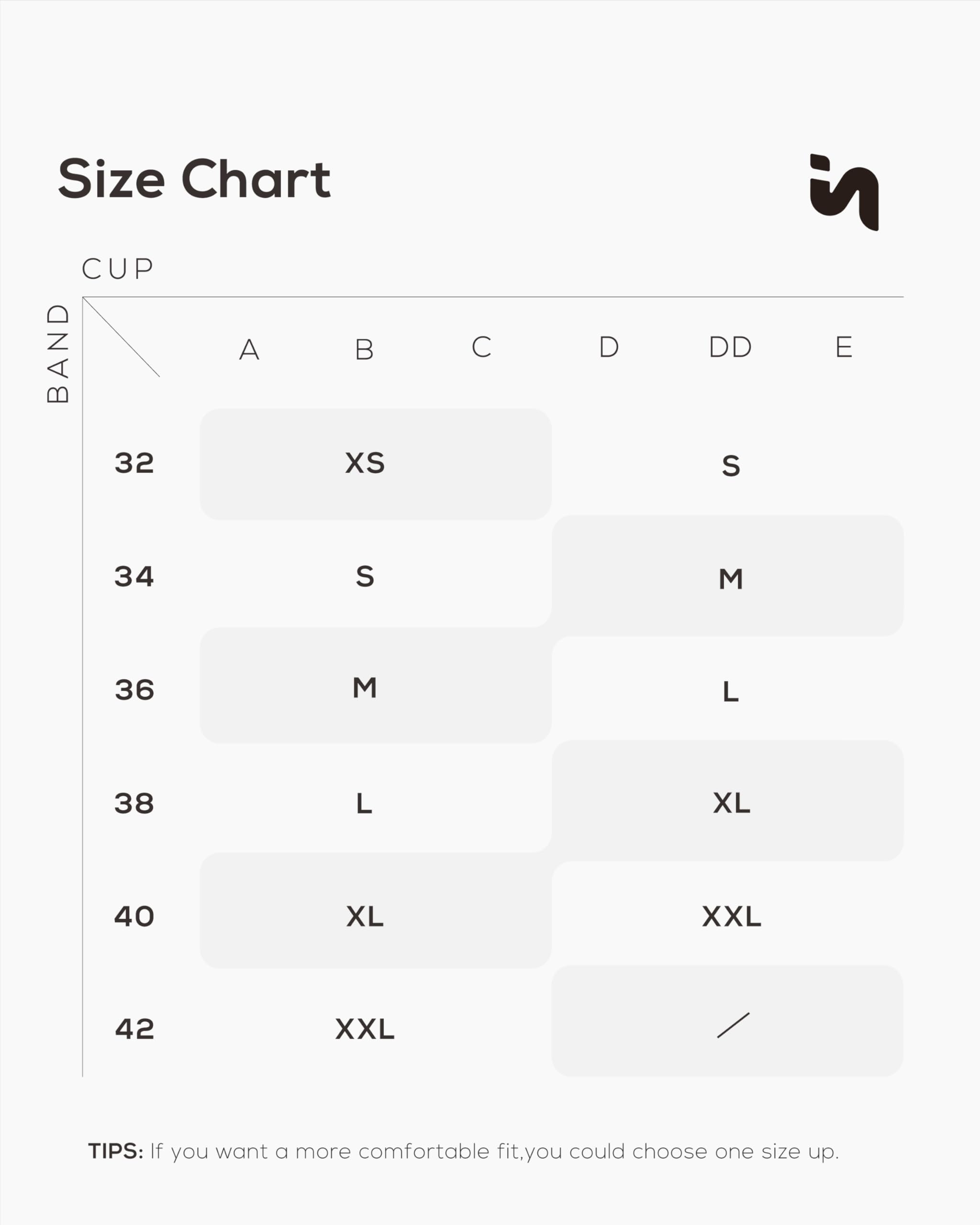This screenshot has width=980, height=1225.
Task: Click cup column header A
Action: [x=249, y=349]
